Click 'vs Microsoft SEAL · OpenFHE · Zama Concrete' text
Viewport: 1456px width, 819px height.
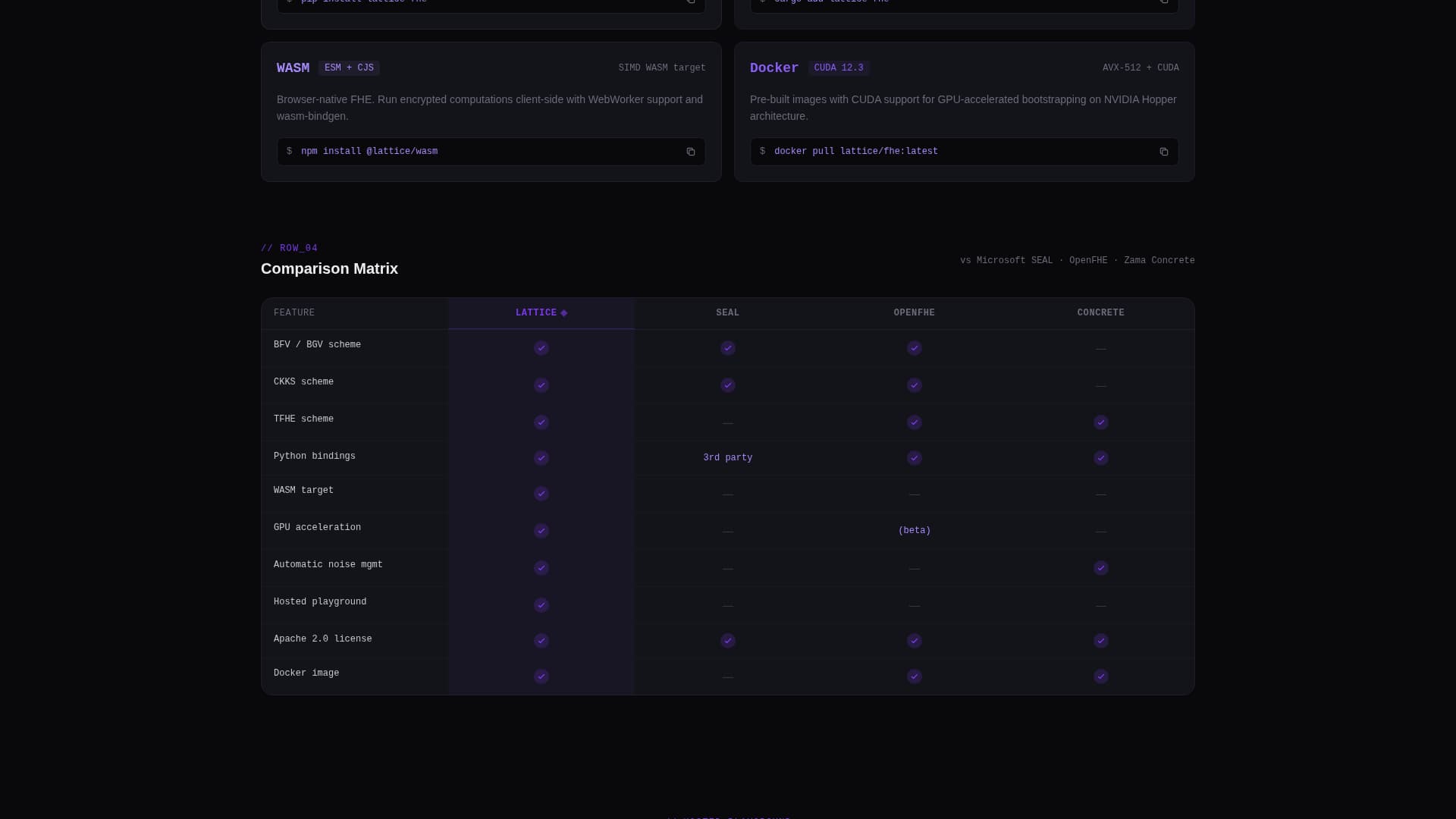pyautogui.click(x=1078, y=261)
